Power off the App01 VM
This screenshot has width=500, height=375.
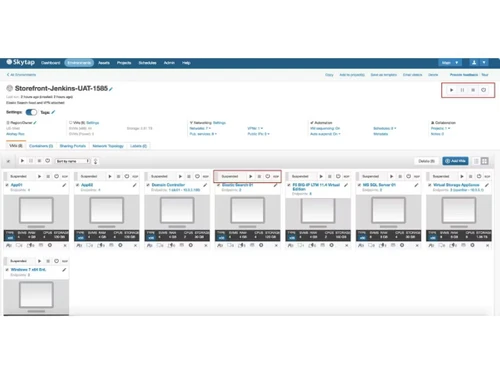[56, 176]
